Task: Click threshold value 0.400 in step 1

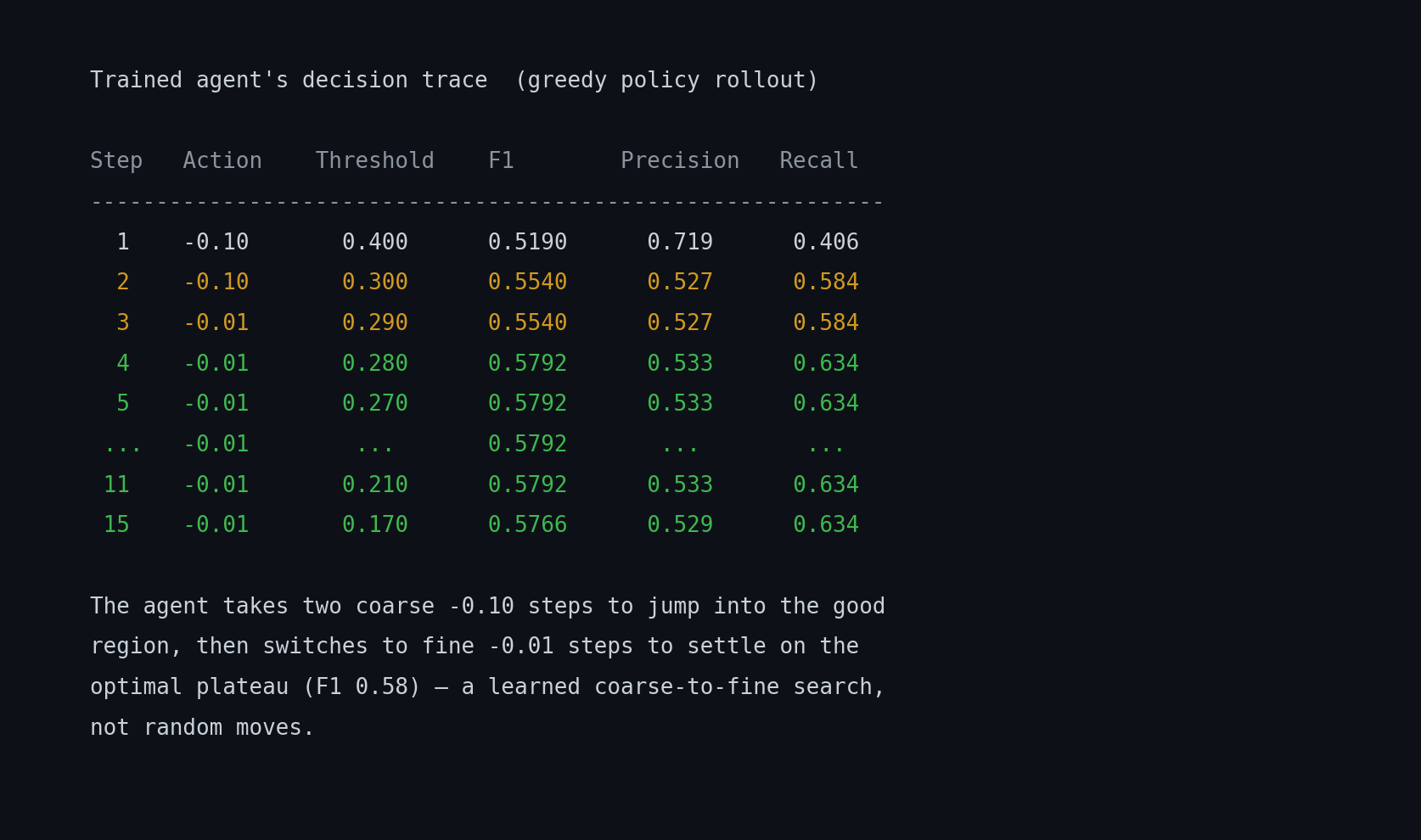Action: pos(375,243)
